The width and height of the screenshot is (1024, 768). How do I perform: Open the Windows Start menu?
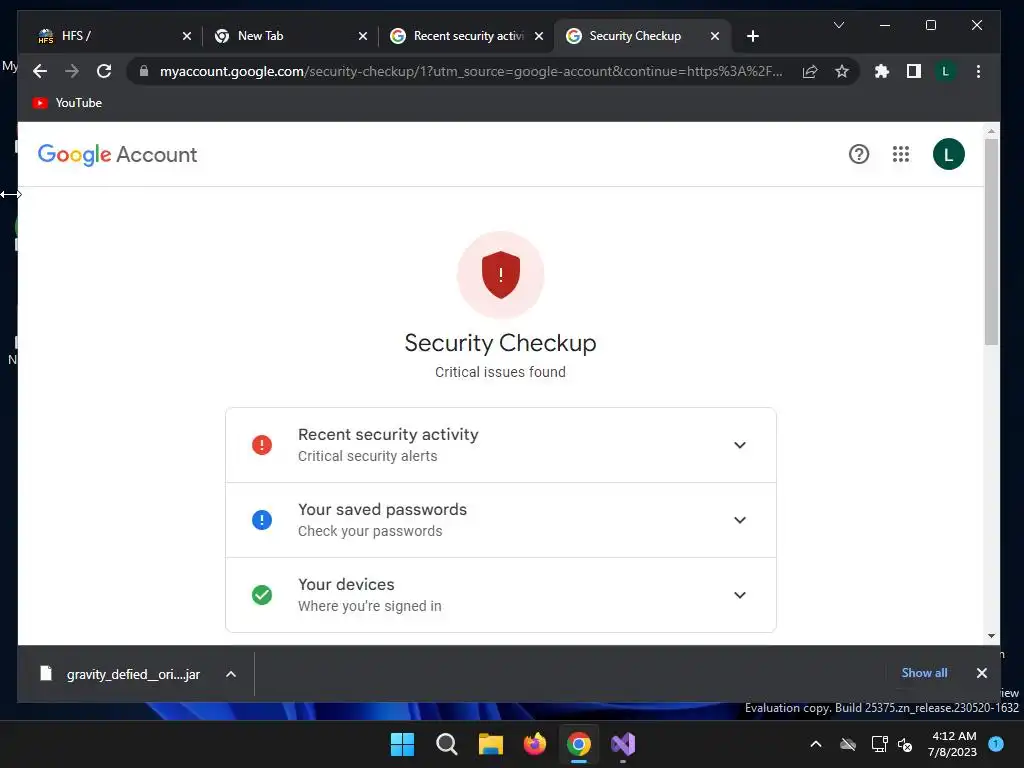pos(402,744)
